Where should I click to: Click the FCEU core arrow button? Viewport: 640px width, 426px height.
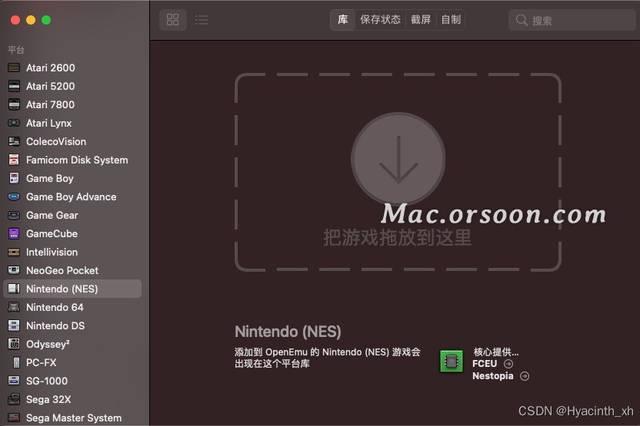point(509,364)
